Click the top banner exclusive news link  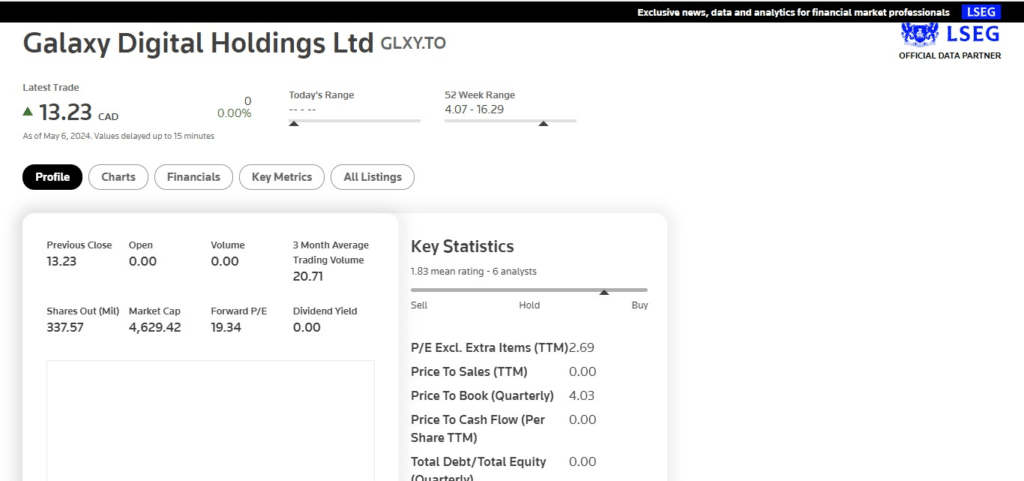tap(793, 12)
